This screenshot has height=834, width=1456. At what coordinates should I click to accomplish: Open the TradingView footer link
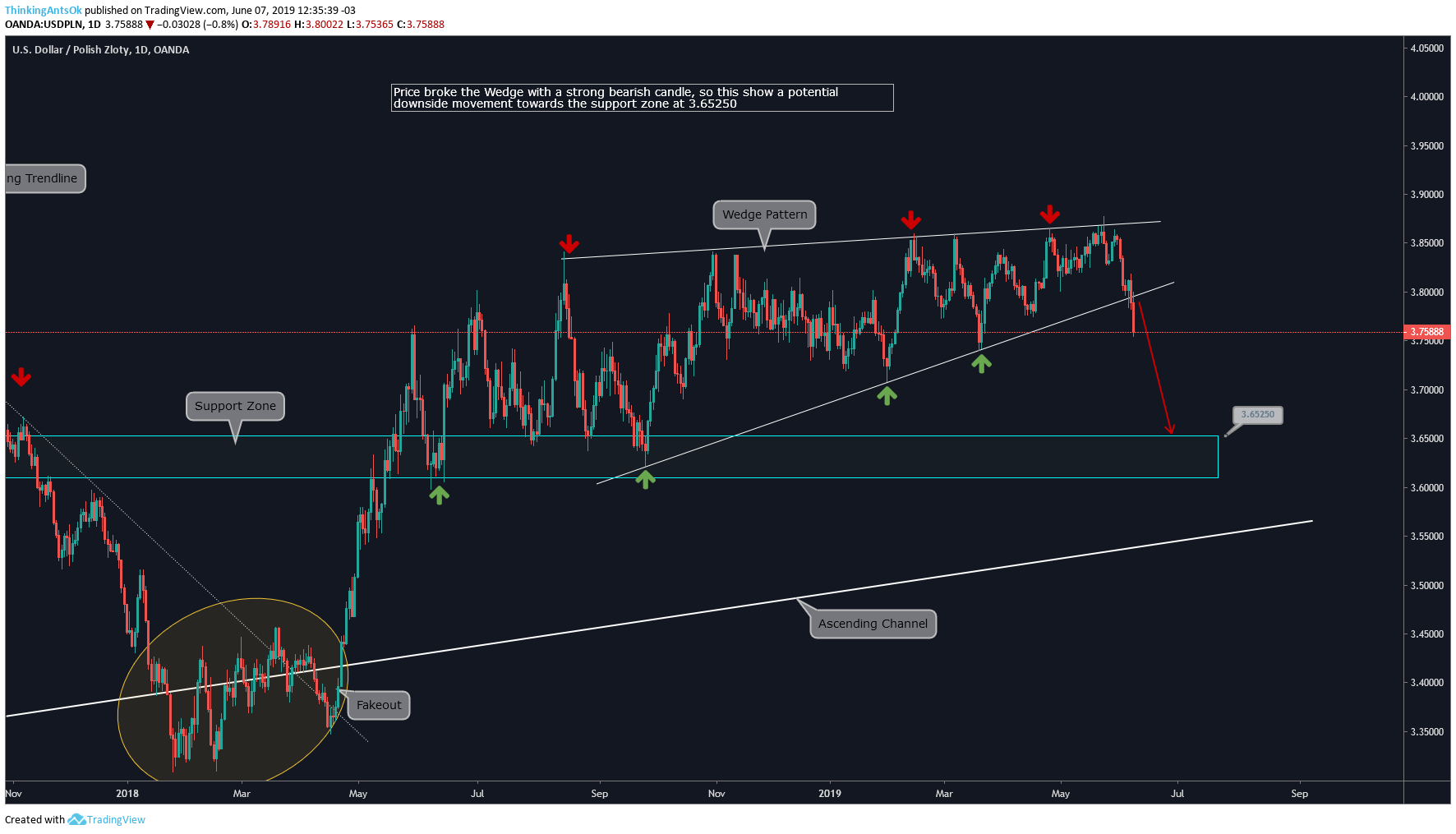point(116,819)
